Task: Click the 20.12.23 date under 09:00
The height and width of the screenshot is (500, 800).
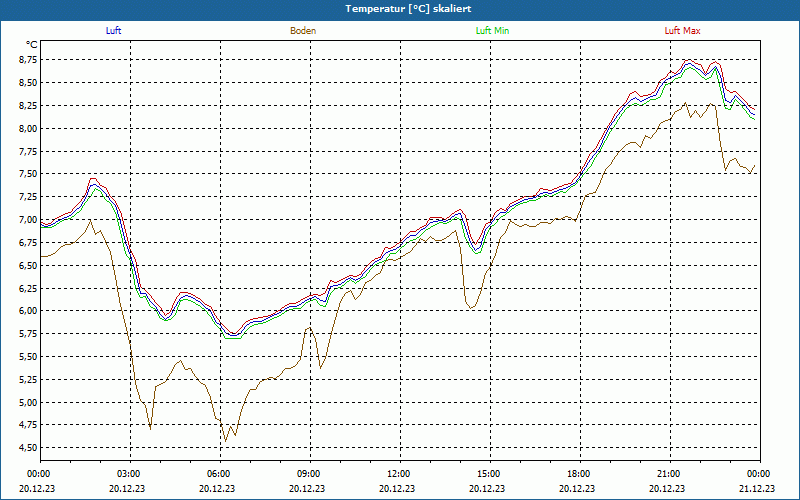Action: [x=307, y=488]
